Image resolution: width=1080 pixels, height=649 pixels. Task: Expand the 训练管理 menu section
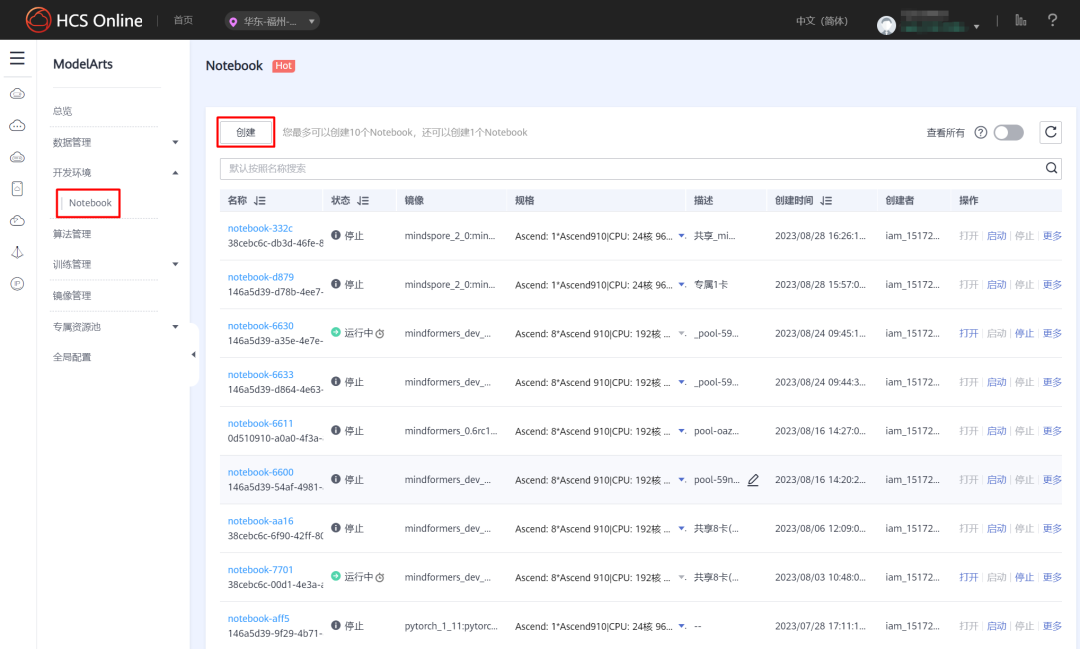pyautogui.click(x=175, y=265)
